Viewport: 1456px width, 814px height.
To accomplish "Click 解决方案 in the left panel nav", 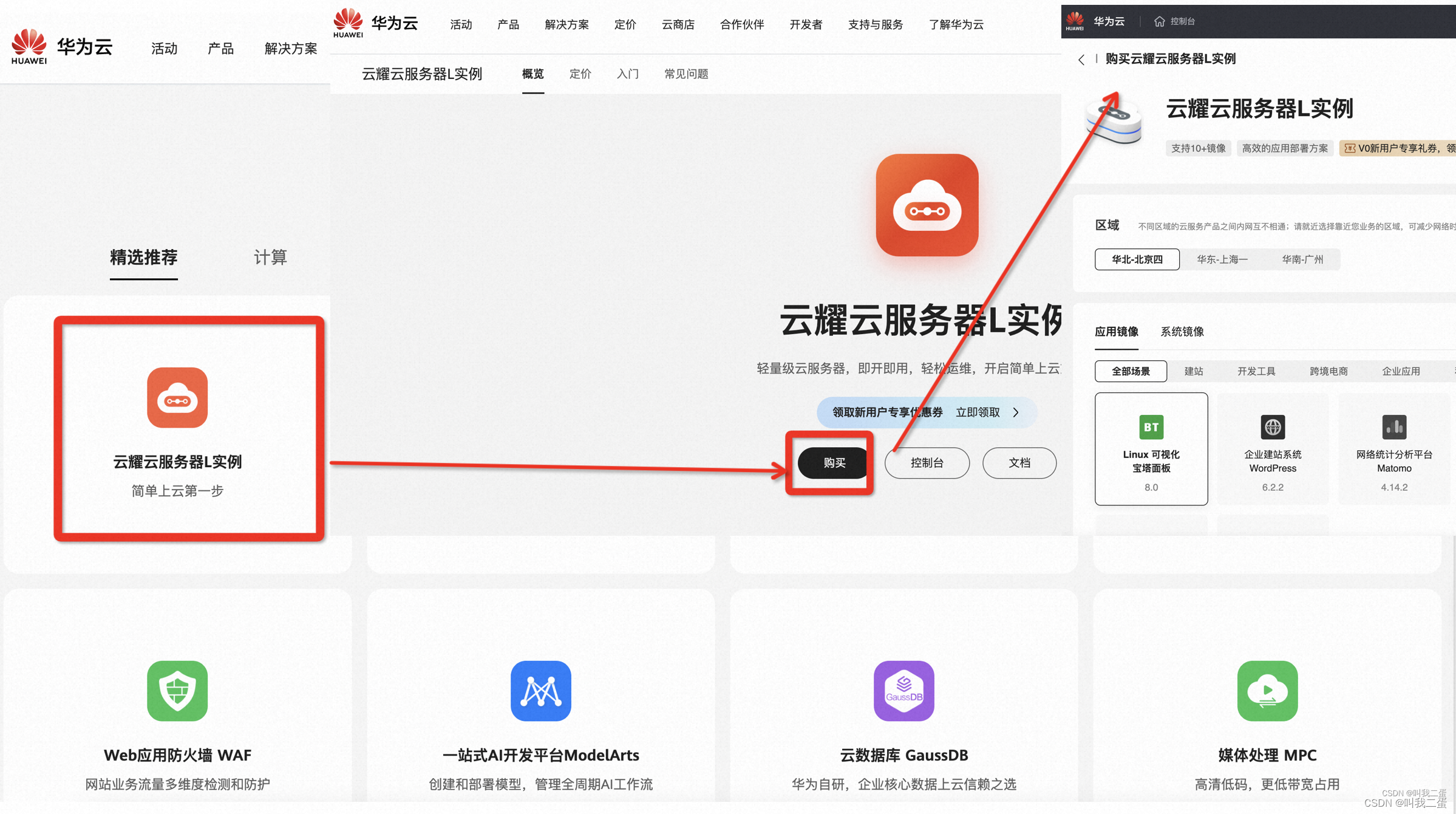I will (291, 49).
